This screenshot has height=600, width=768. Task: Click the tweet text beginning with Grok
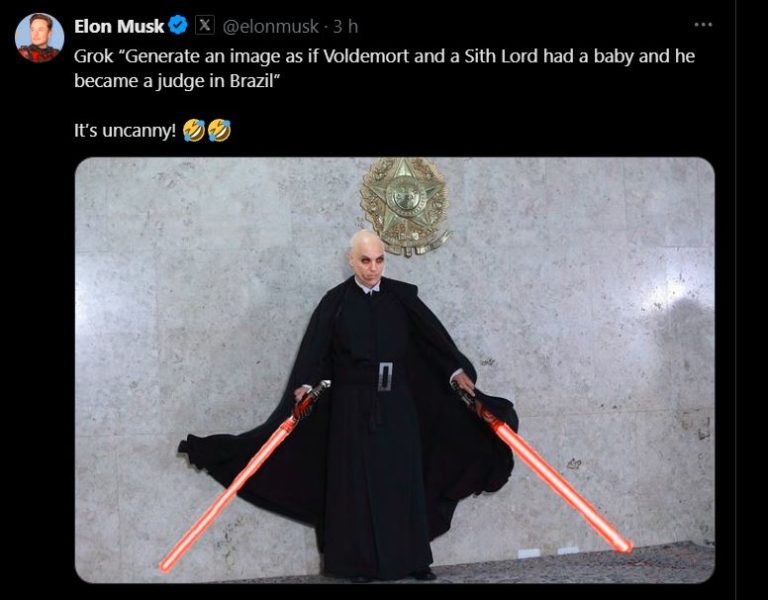[384, 68]
